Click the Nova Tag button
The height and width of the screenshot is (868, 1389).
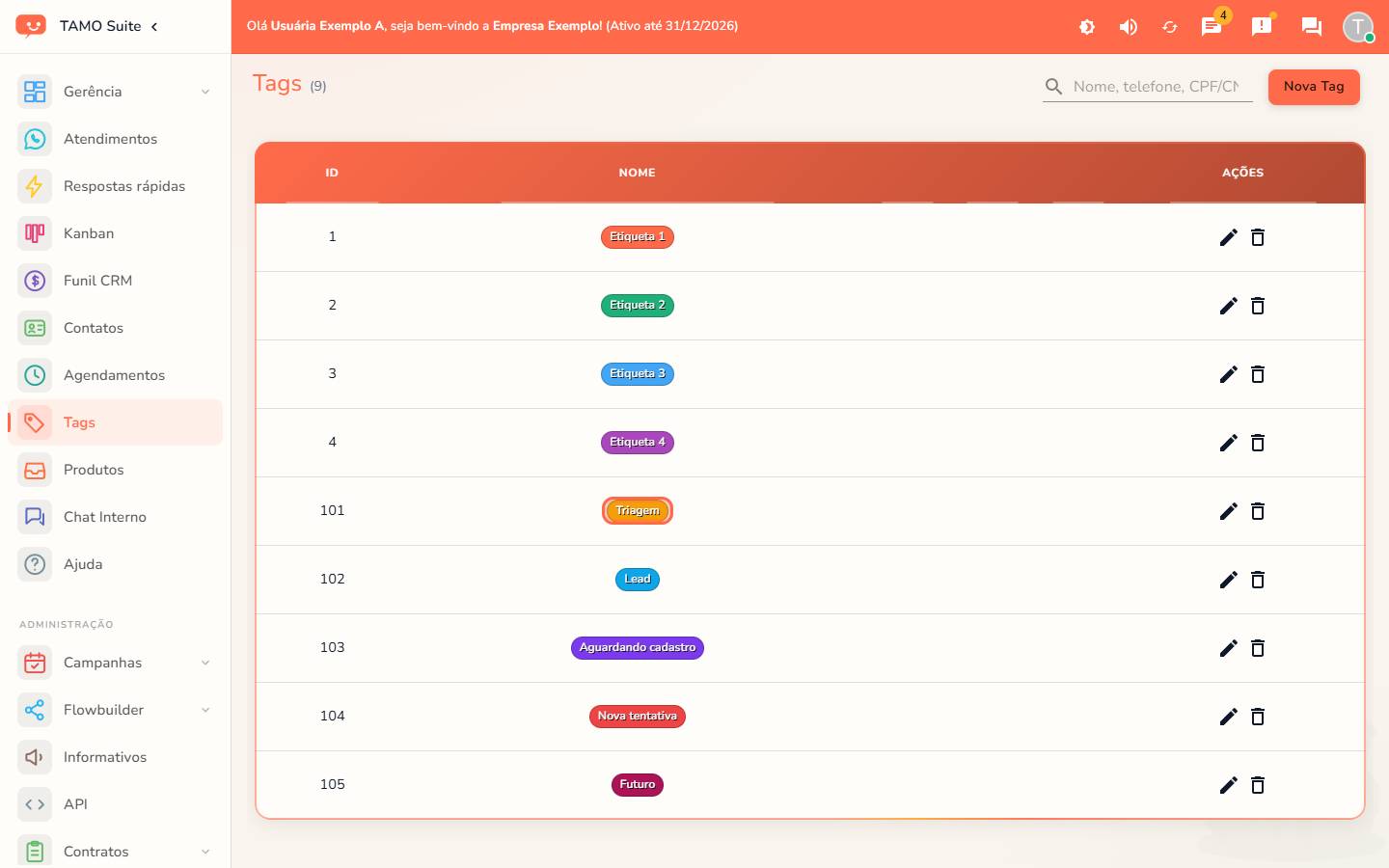1314,87
